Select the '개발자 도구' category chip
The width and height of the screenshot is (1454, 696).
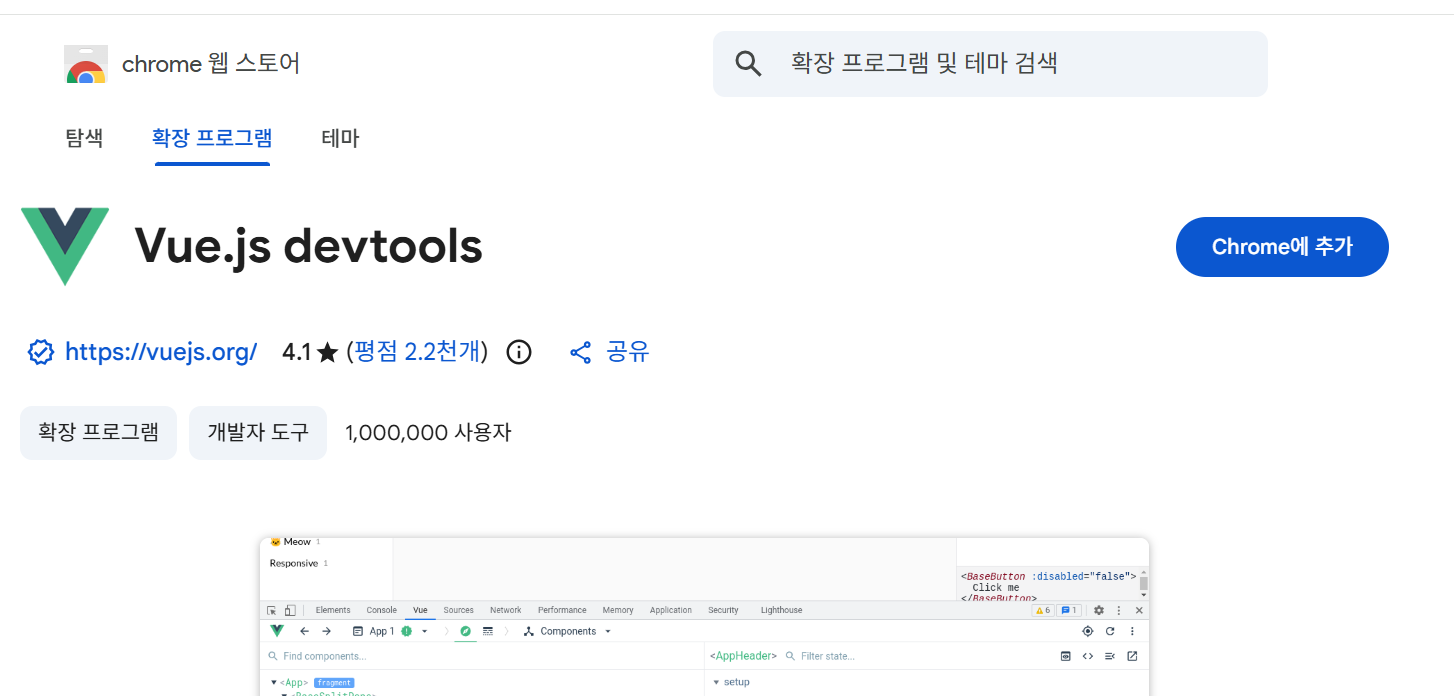click(x=258, y=433)
